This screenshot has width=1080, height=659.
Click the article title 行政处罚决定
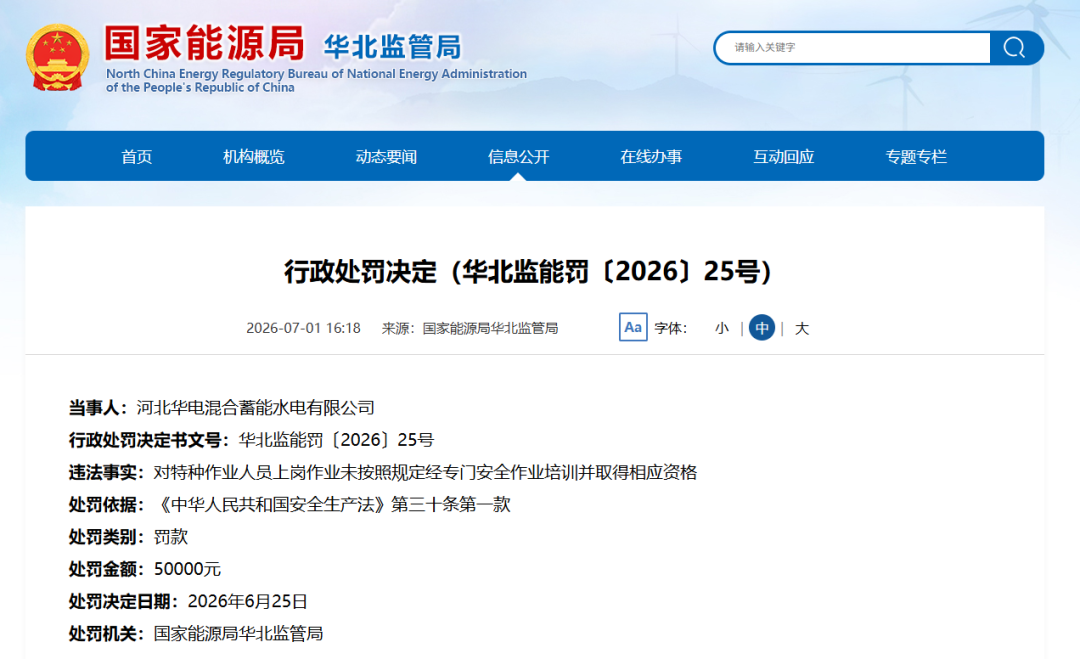pos(528,271)
